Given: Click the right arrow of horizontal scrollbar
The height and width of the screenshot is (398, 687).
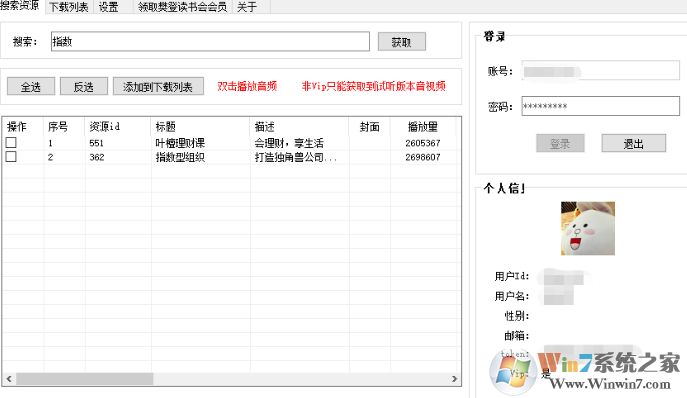Looking at the screenshot, I should click(x=454, y=379).
